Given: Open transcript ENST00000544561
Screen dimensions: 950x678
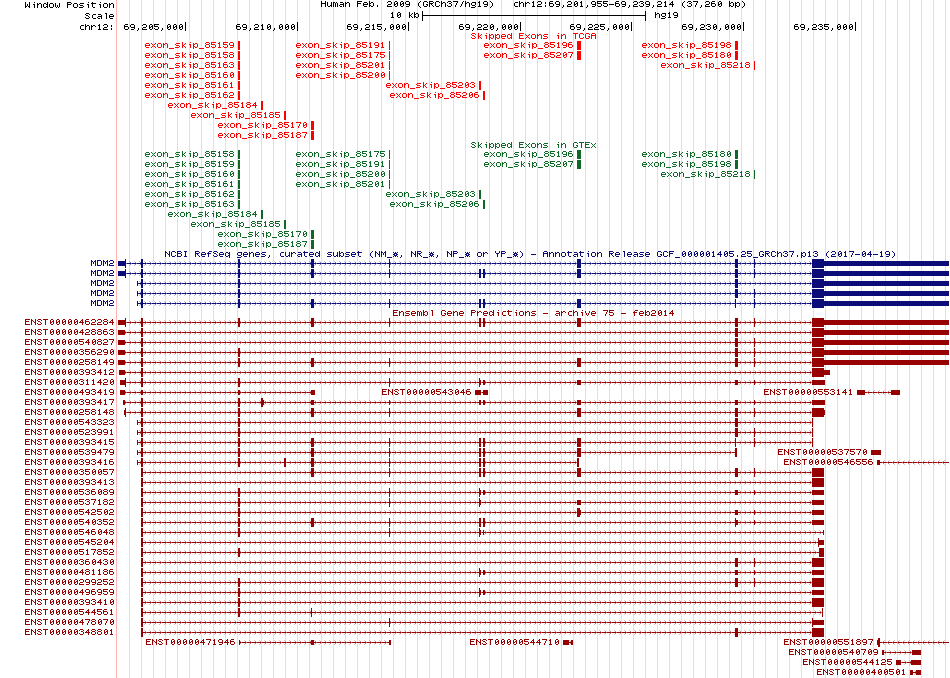Looking at the screenshot, I should [70, 612].
